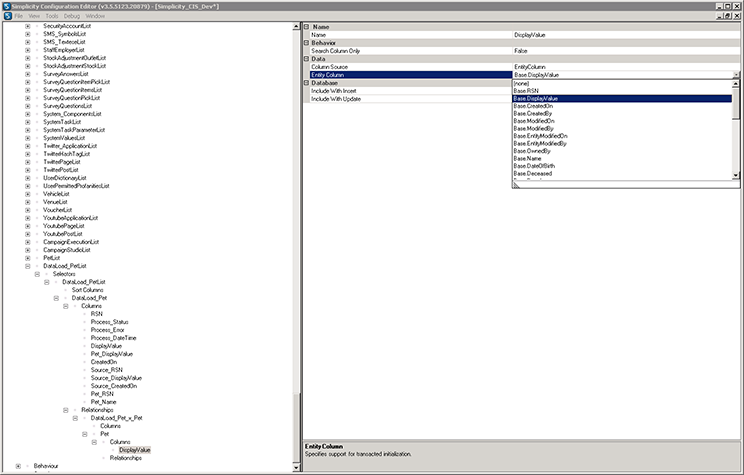Select the Source_RSN column node
Image resolution: width=744 pixels, height=475 pixels.
pos(107,370)
